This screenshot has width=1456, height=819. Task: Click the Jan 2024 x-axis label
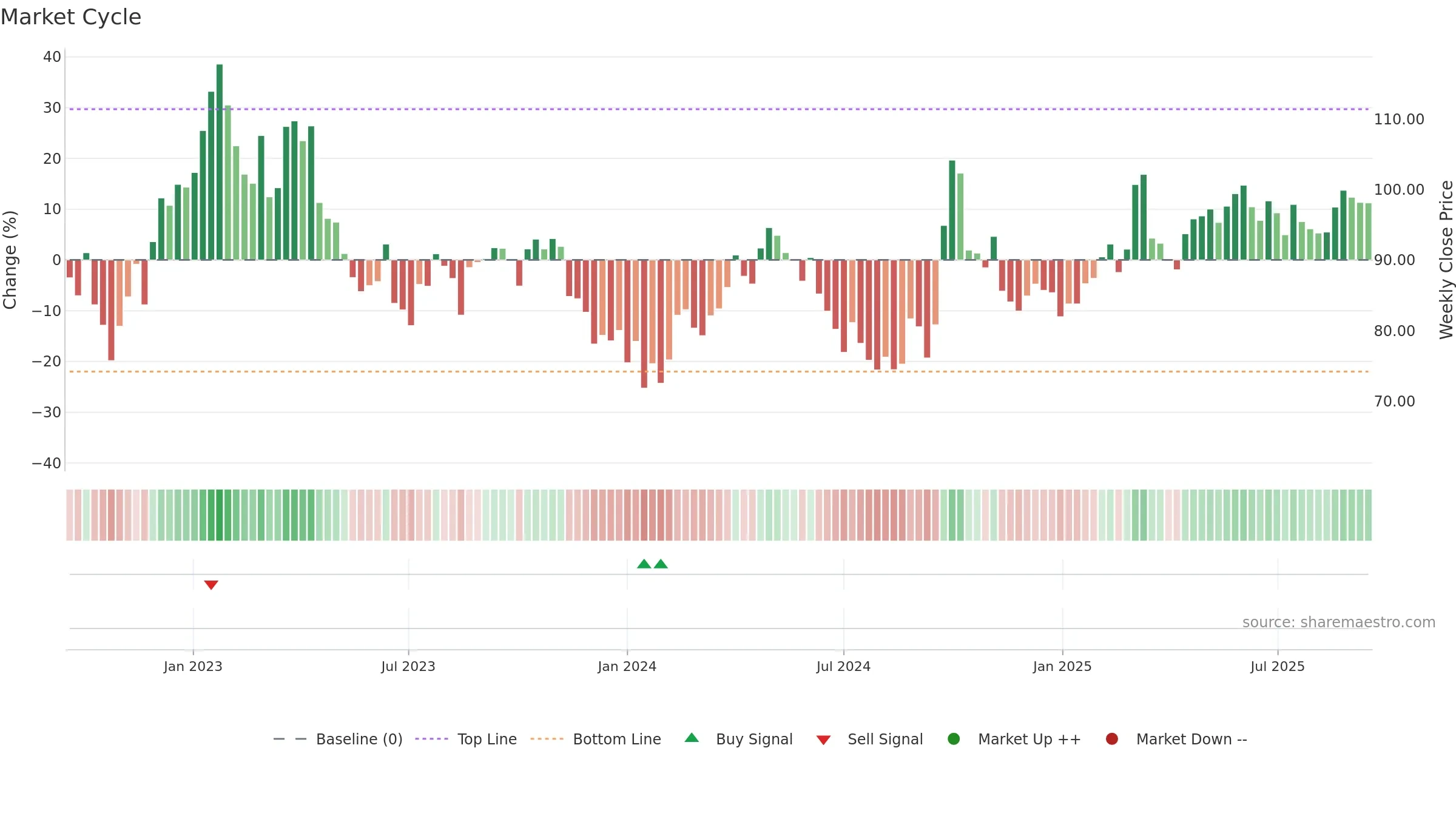point(627,667)
